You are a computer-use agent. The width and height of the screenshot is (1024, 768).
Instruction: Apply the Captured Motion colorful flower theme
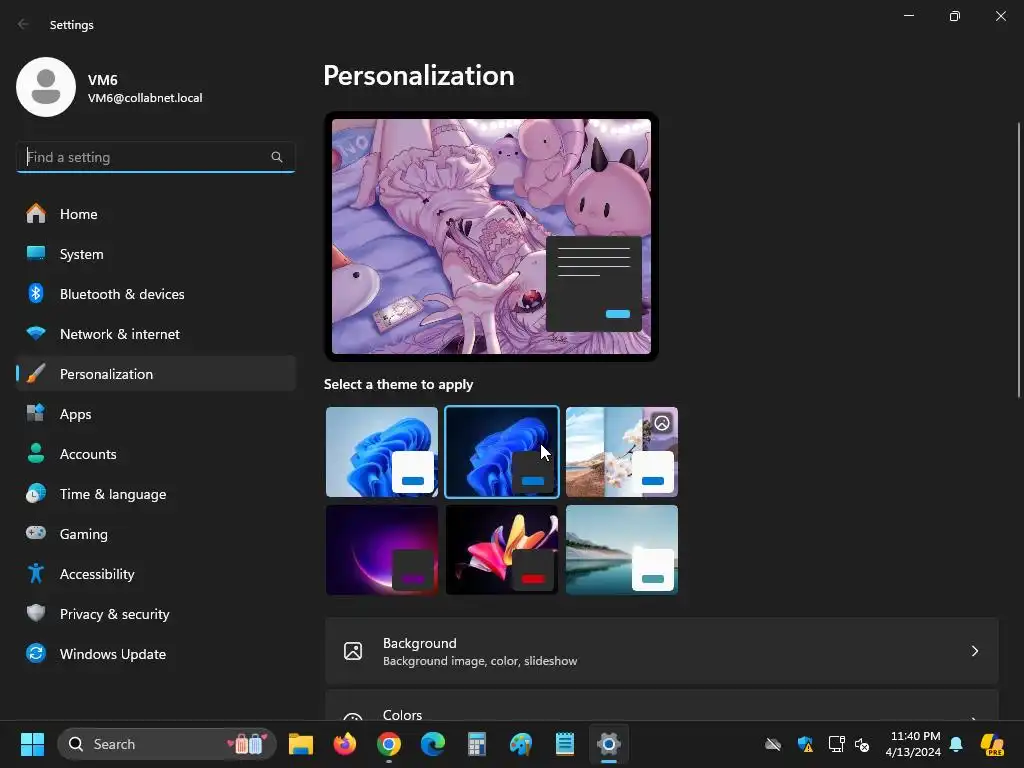click(502, 550)
